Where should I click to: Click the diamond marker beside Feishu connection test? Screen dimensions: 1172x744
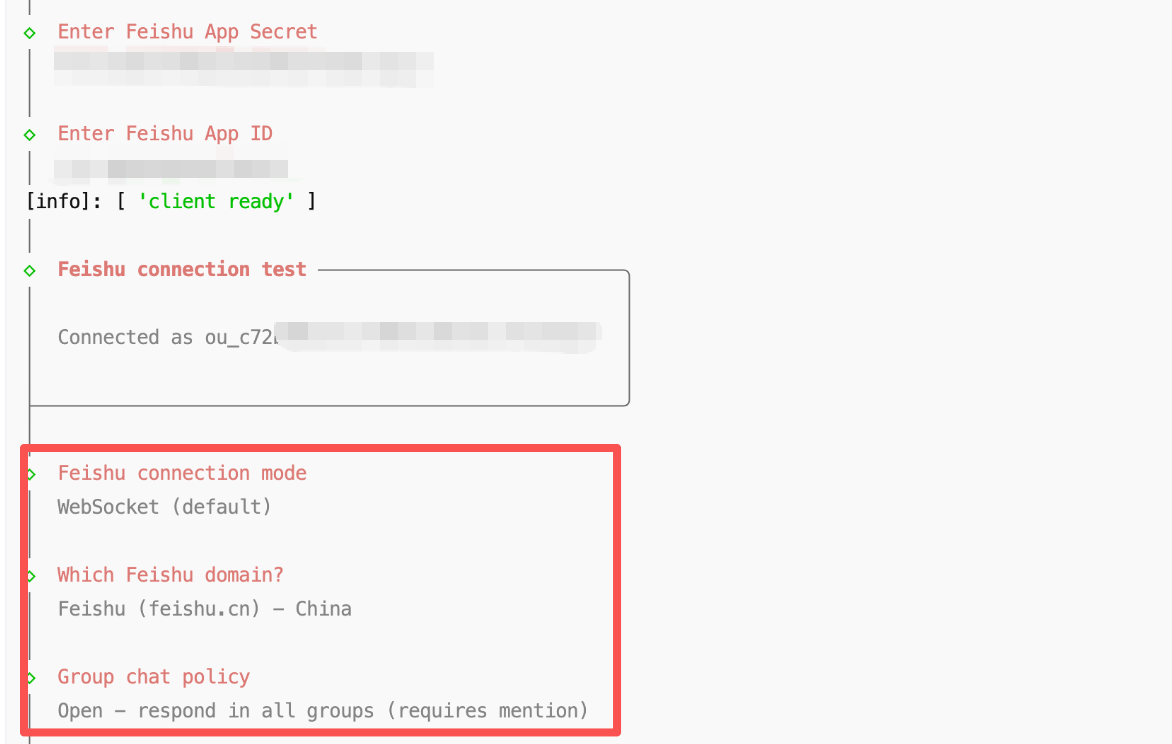30,270
